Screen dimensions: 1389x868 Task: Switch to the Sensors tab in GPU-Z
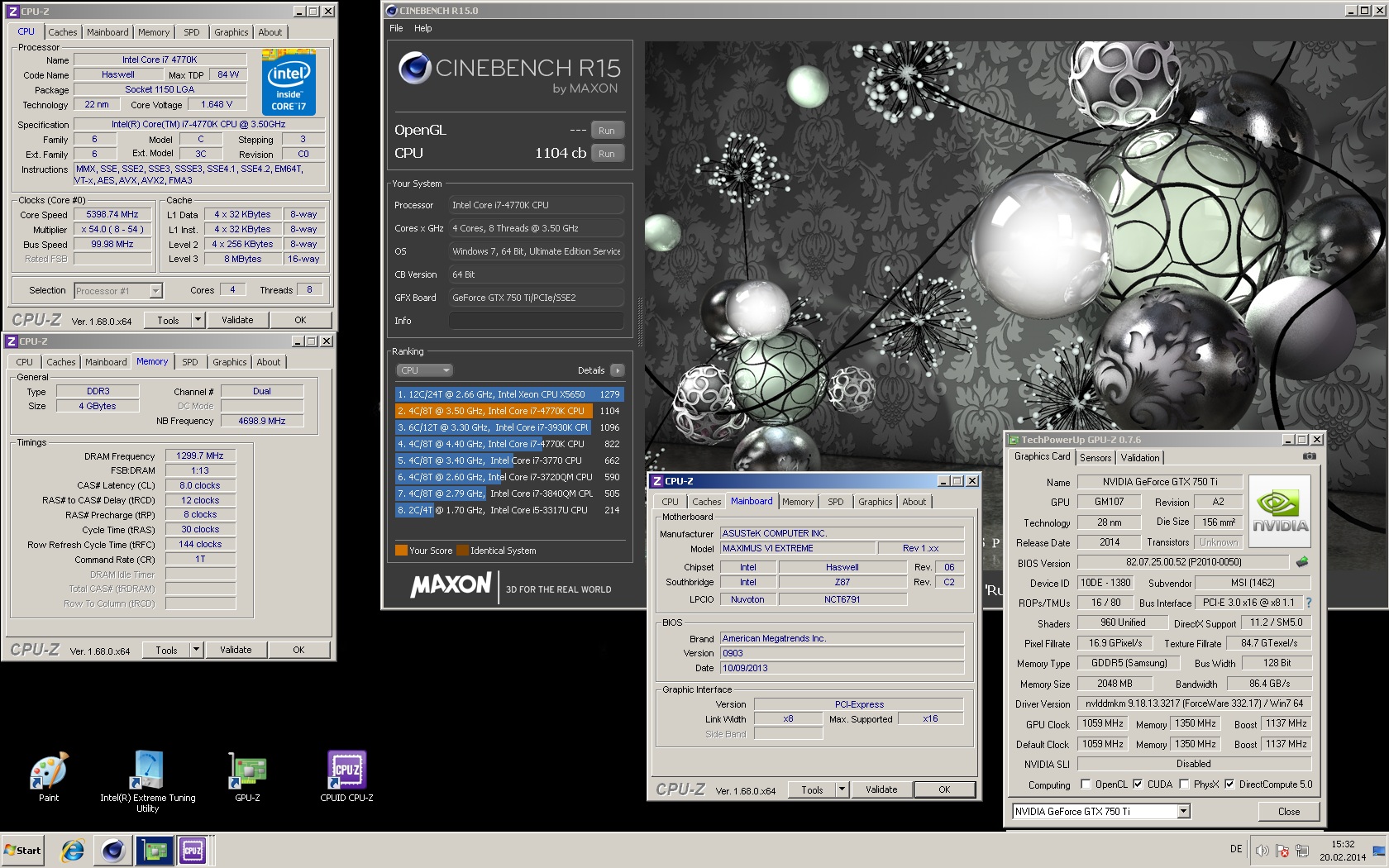coord(1095,458)
